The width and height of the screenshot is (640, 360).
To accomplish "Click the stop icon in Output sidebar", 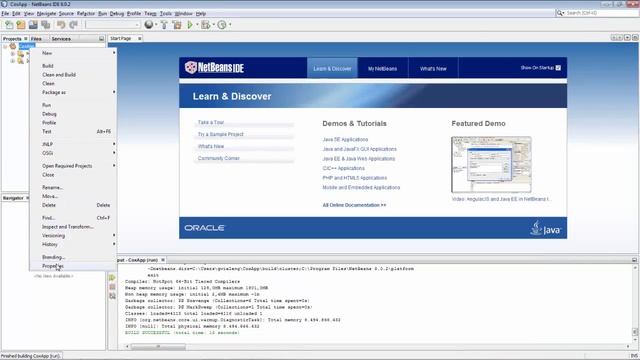I will coord(112,287).
